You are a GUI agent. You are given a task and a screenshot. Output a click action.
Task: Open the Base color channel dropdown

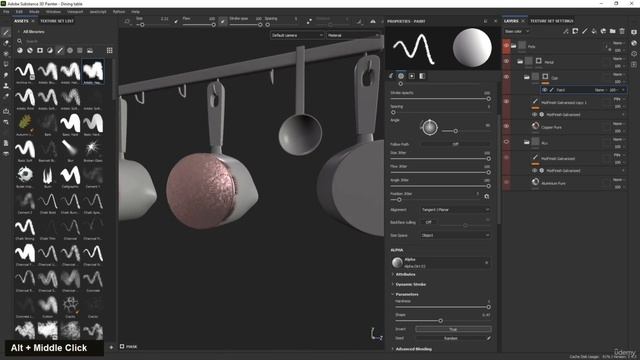pos(517,31)
